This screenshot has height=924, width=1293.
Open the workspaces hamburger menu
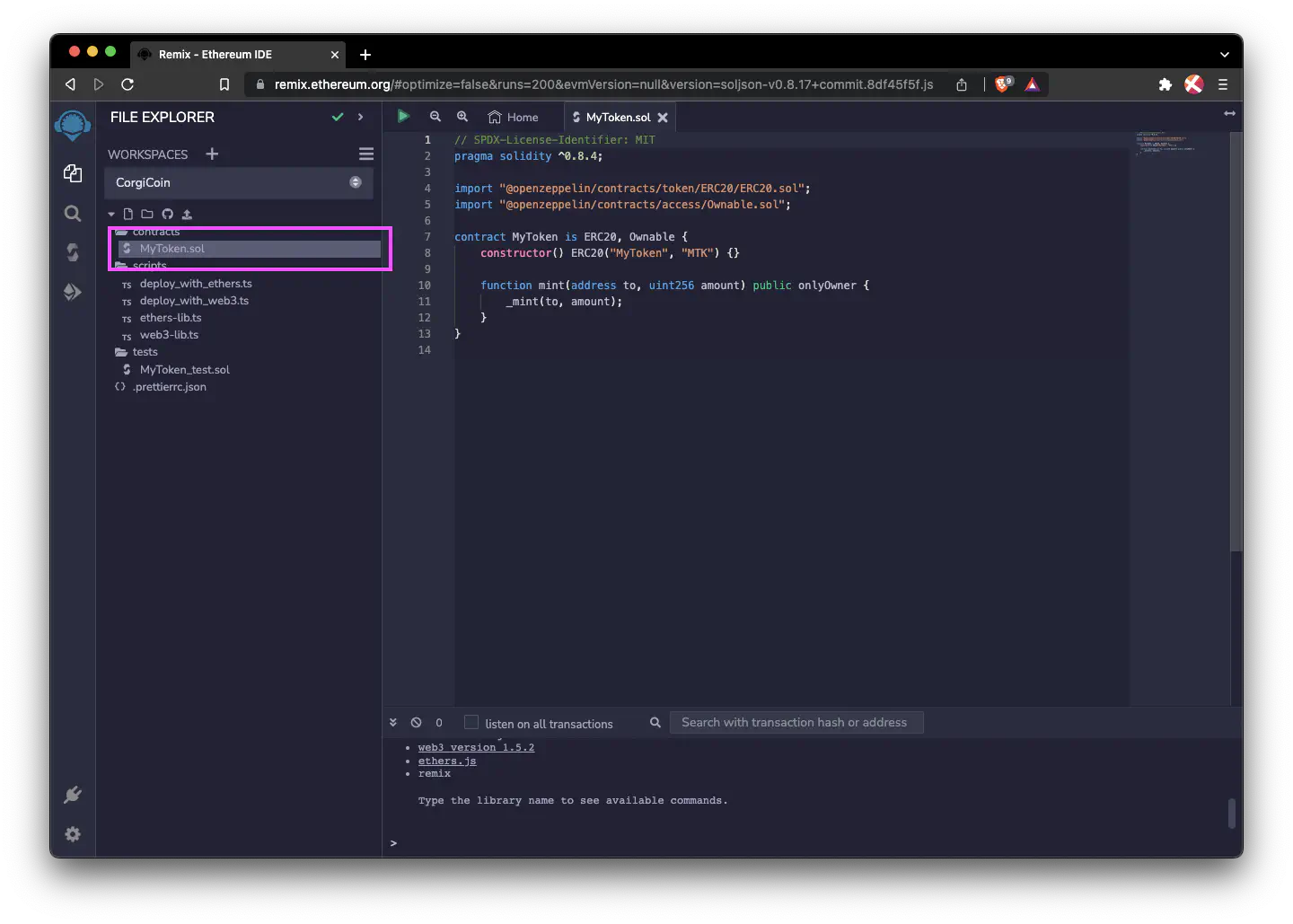pos(366,154)
